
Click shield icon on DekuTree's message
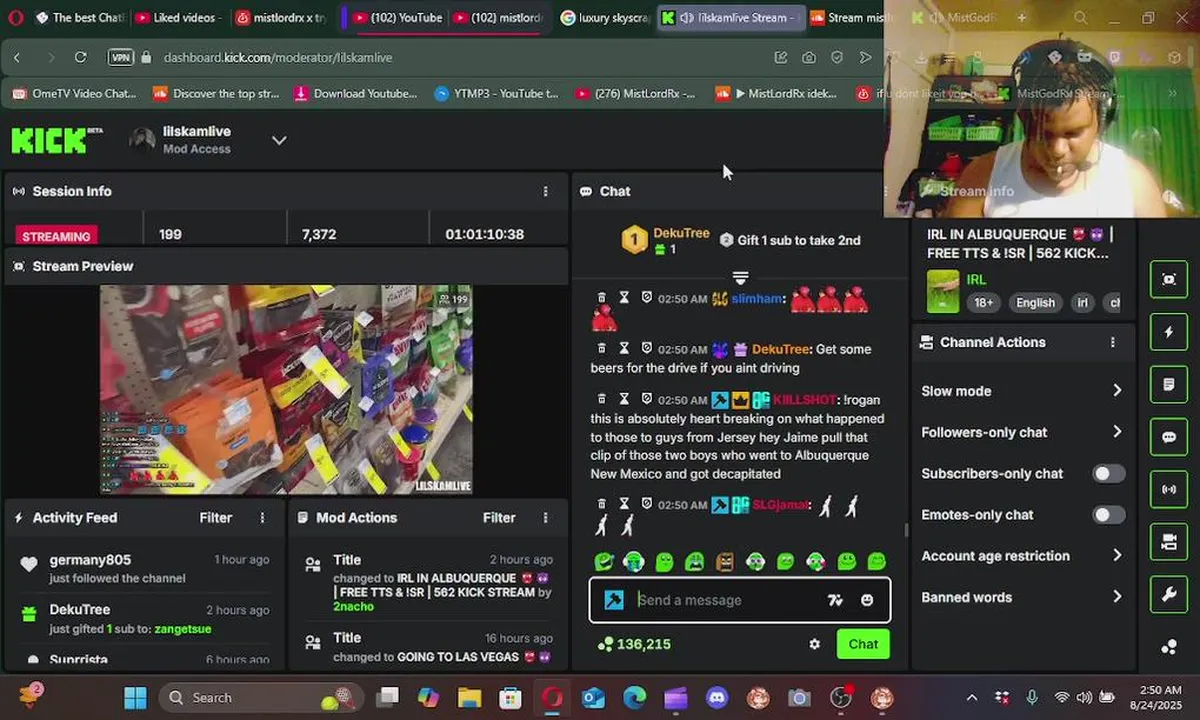[x=646, y=349]
